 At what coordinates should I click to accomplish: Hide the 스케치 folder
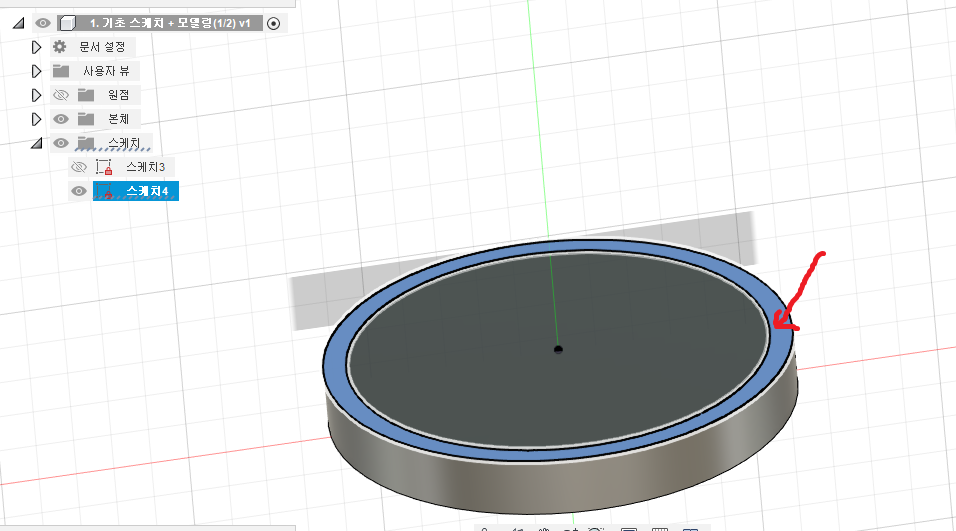click(61, 143)
